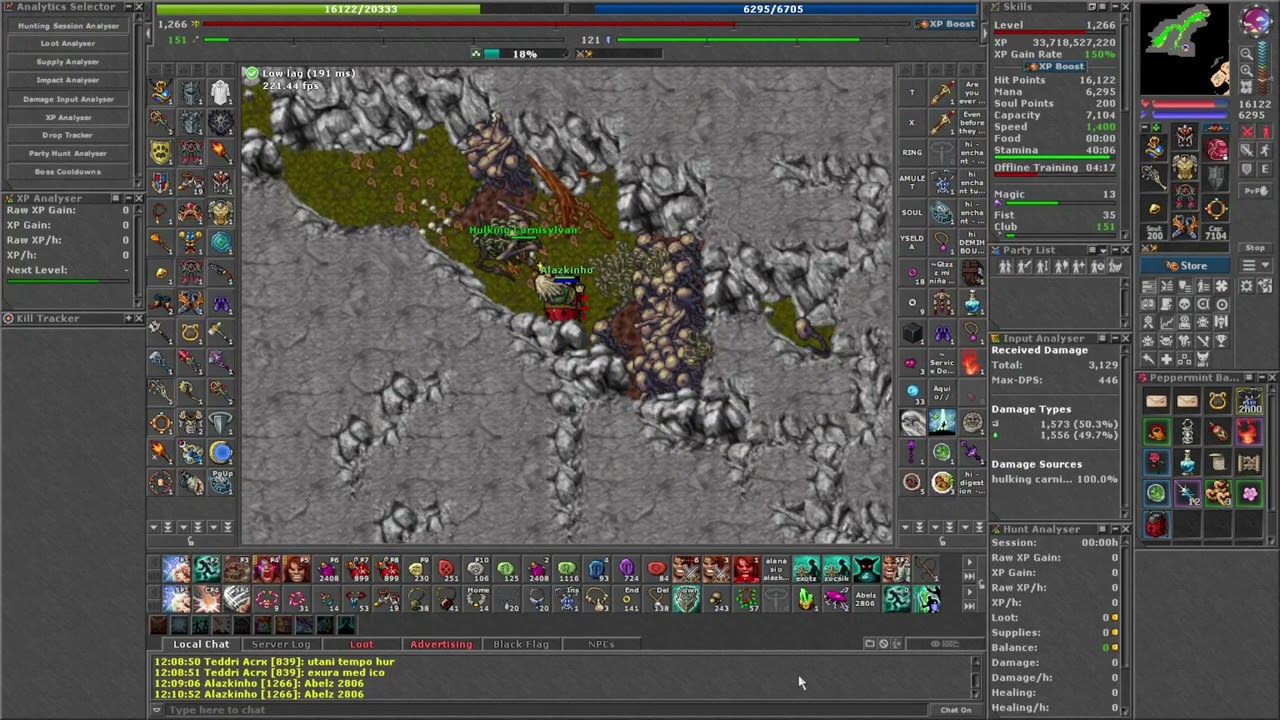Viewport: 1280px width, 720px height.
Task: Open the Boss Cooldowns widget
Action: [x=68, y=172]
